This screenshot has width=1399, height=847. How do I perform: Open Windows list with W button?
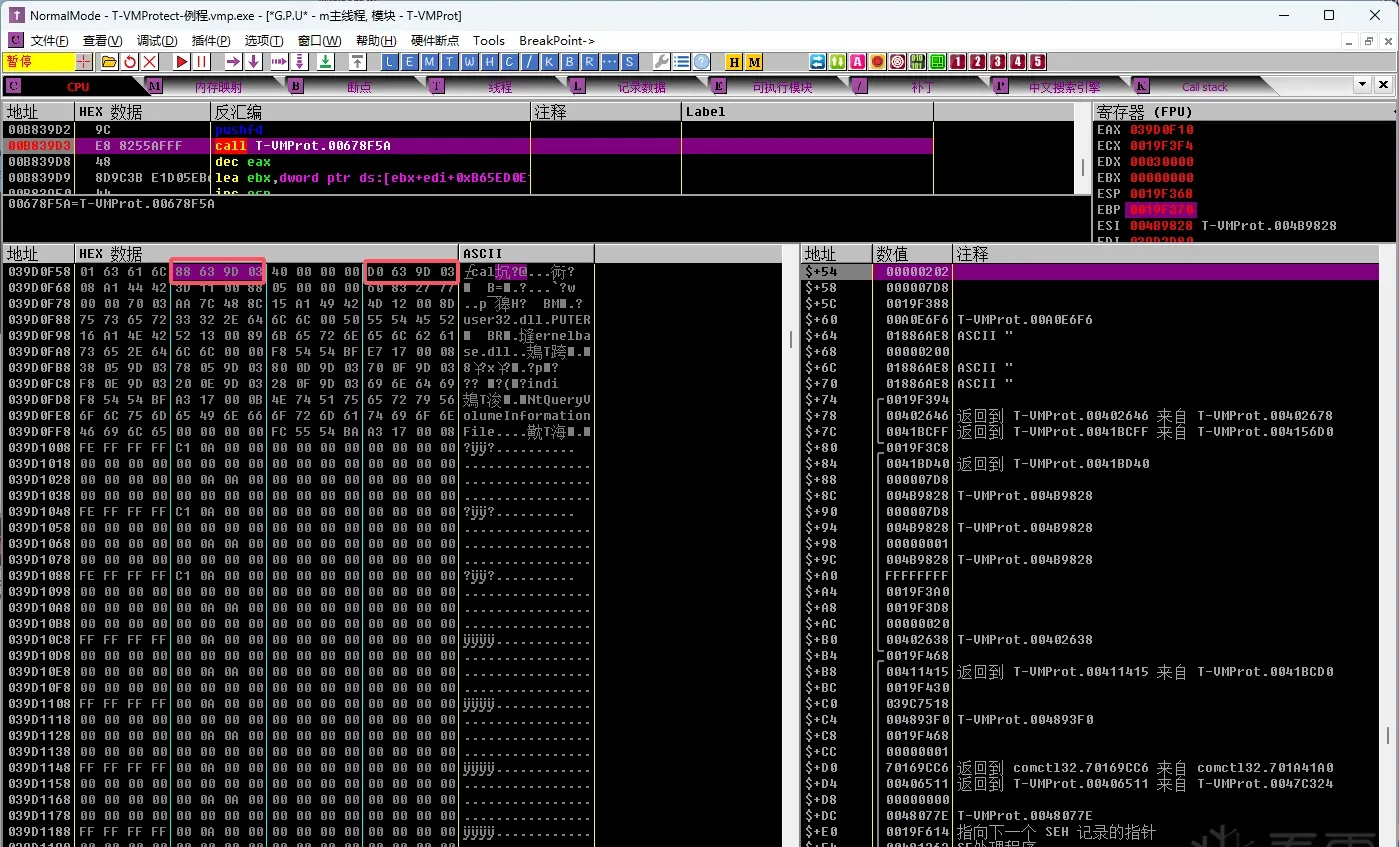(x=470, y=62)
